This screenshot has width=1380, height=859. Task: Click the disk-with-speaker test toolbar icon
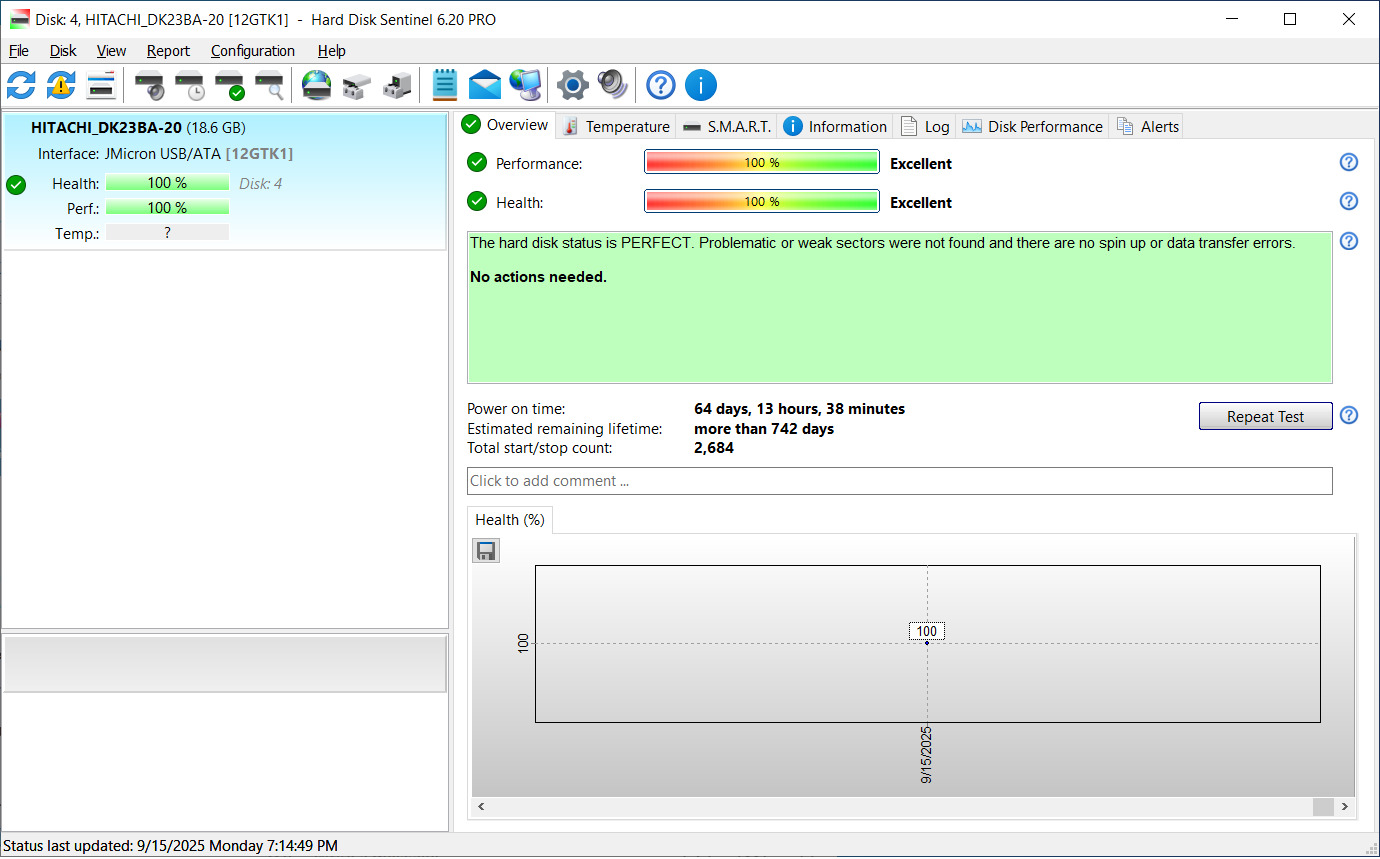coord(150,85)
